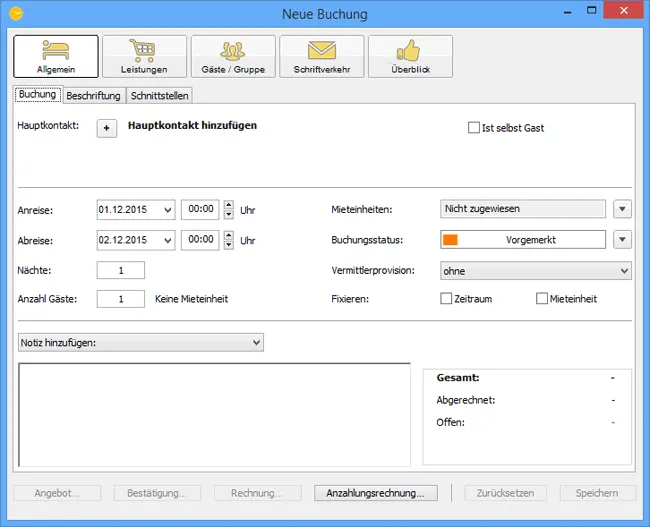The height and width of the screenshot is (527, 650).
Task: Click the Anreise time field 00:00
Action: (200, 209)
